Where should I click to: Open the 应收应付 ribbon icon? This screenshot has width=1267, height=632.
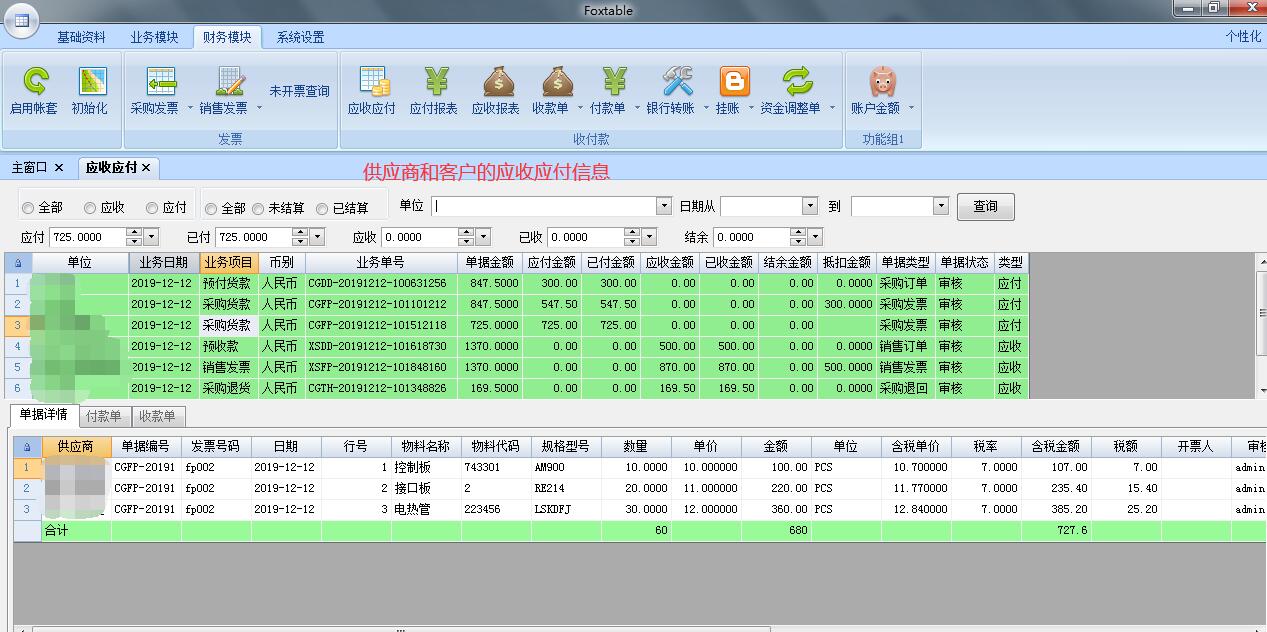(x=372, y=82)
